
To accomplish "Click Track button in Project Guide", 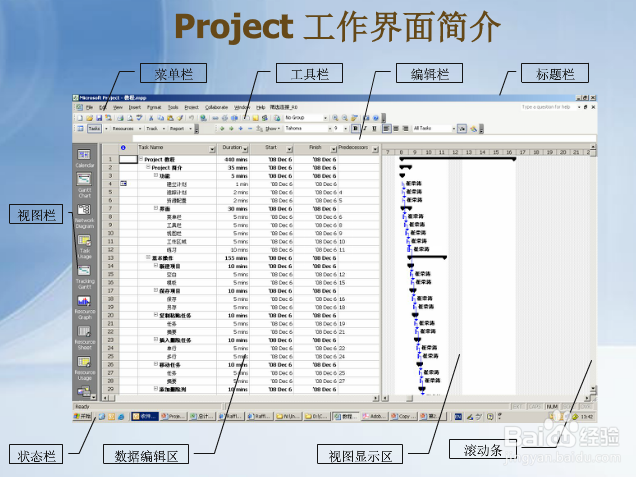I will point(152,129).
